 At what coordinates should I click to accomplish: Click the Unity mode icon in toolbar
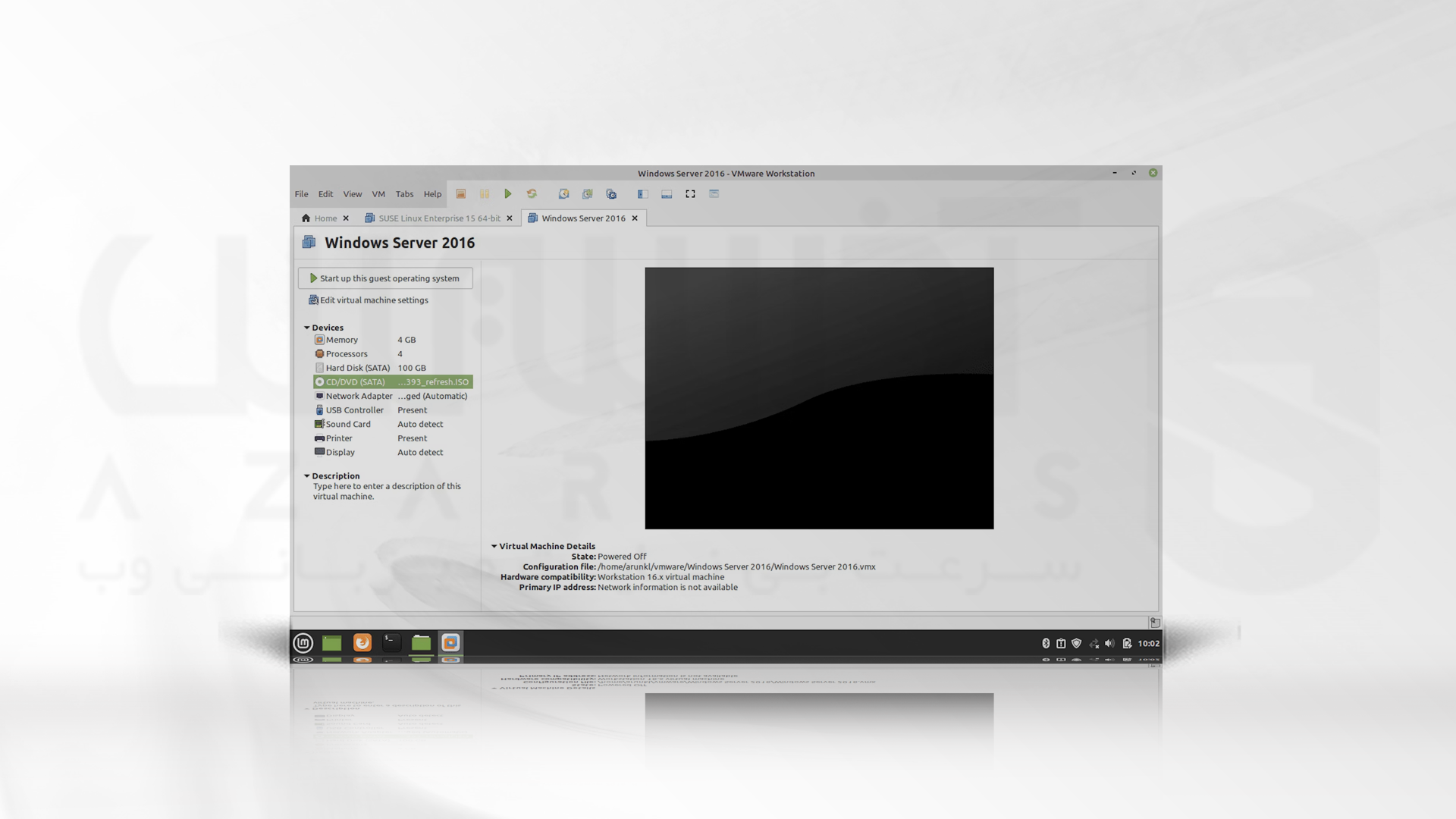(713, 193)
